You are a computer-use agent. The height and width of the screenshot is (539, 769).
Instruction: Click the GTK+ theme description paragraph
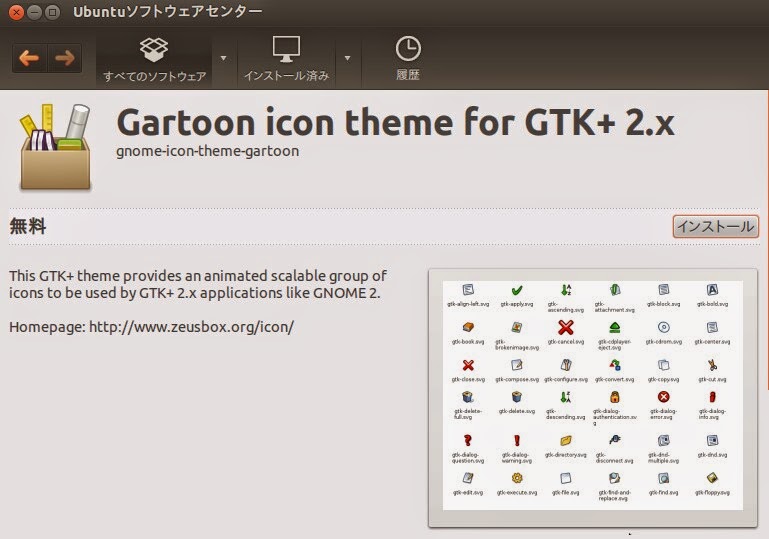(198, 284)
